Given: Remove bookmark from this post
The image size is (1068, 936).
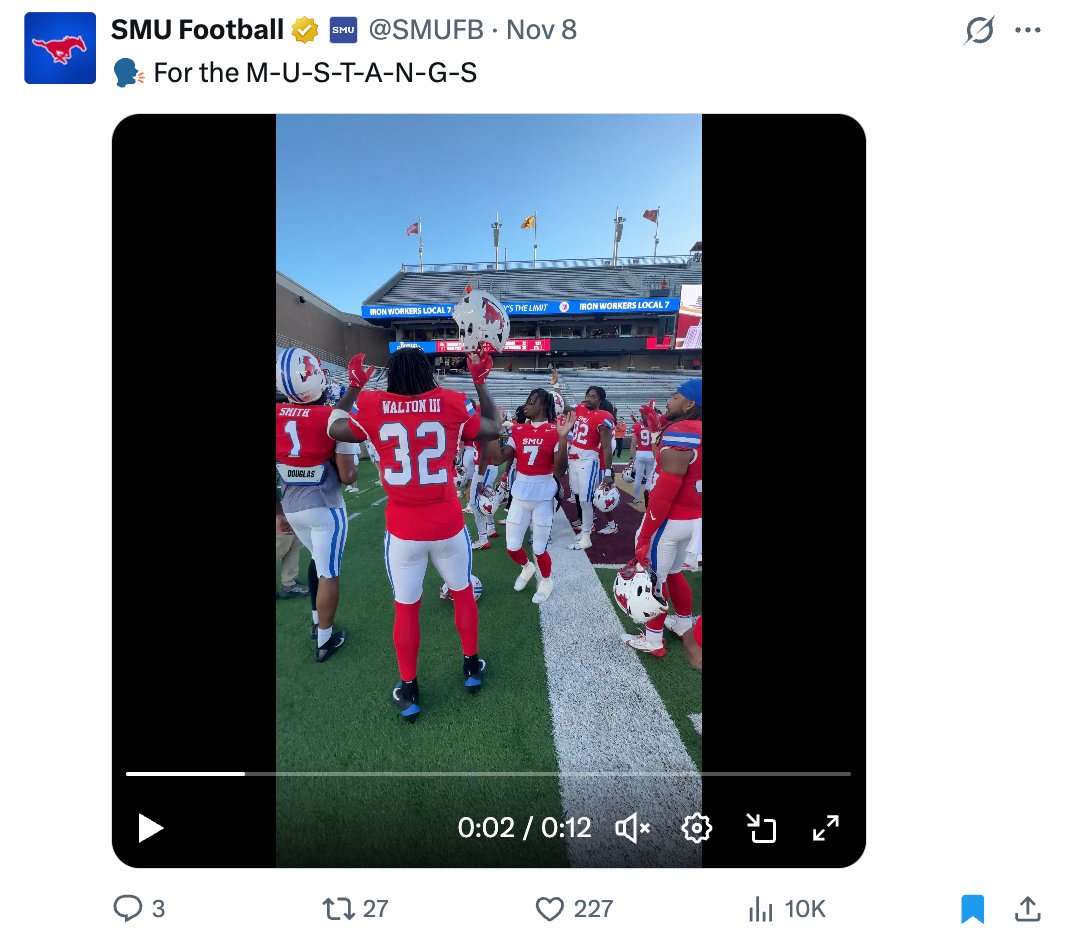Looking at the screenshot, I should coord(972,908).
